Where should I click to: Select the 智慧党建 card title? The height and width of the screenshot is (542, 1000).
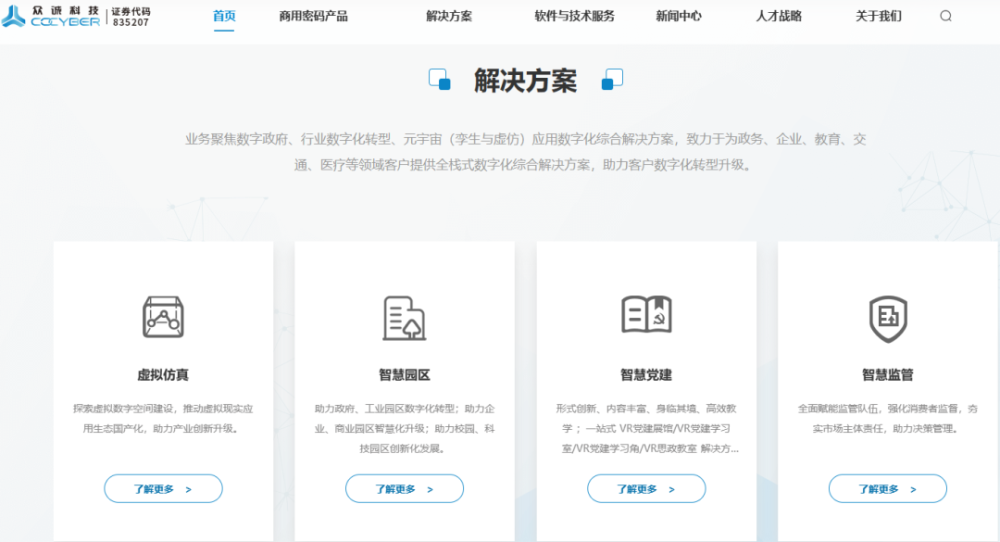(x=646, y=375)
